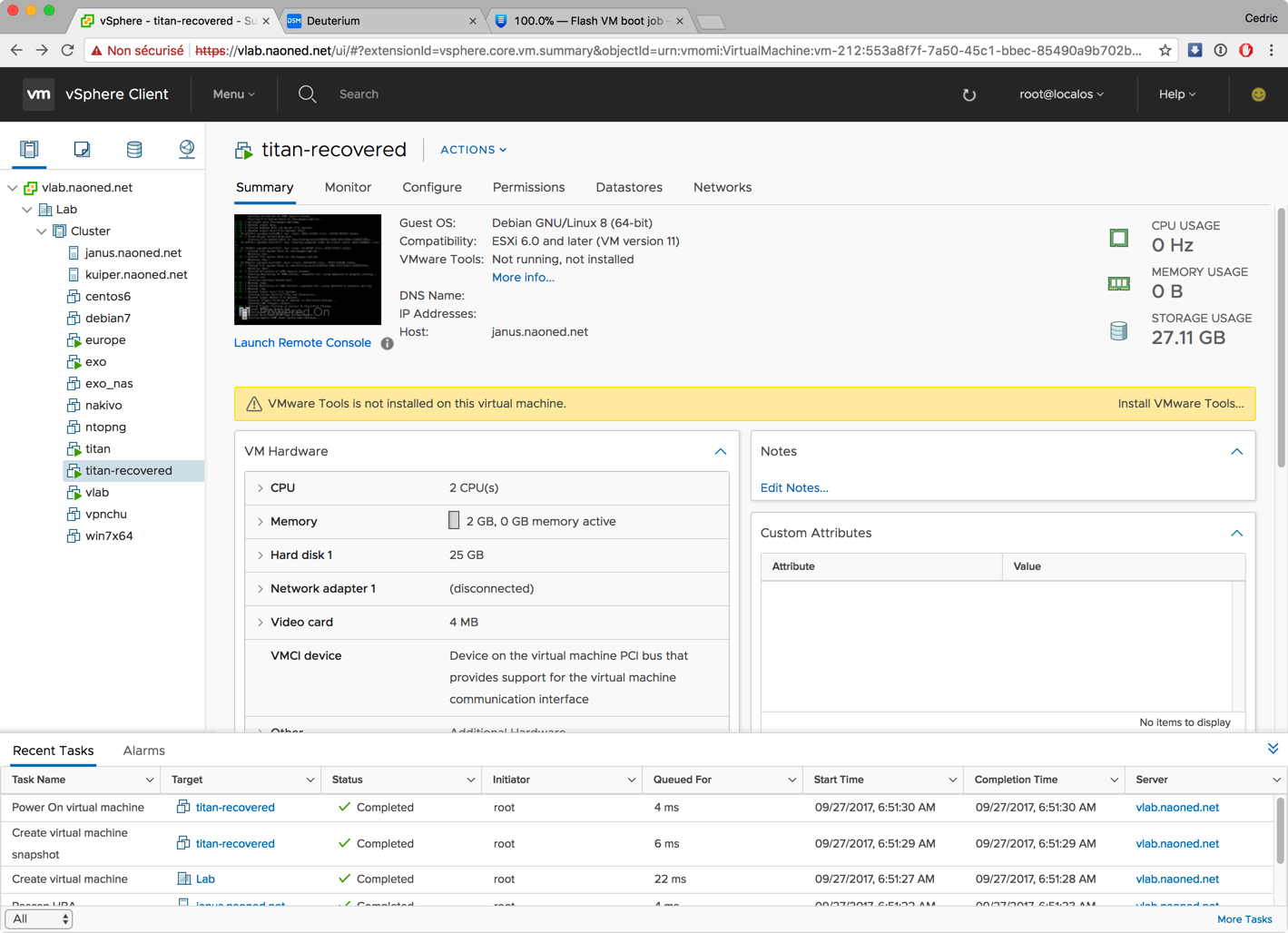
Task: Click the search magnifier icon
Action: [x=308, y=94]
